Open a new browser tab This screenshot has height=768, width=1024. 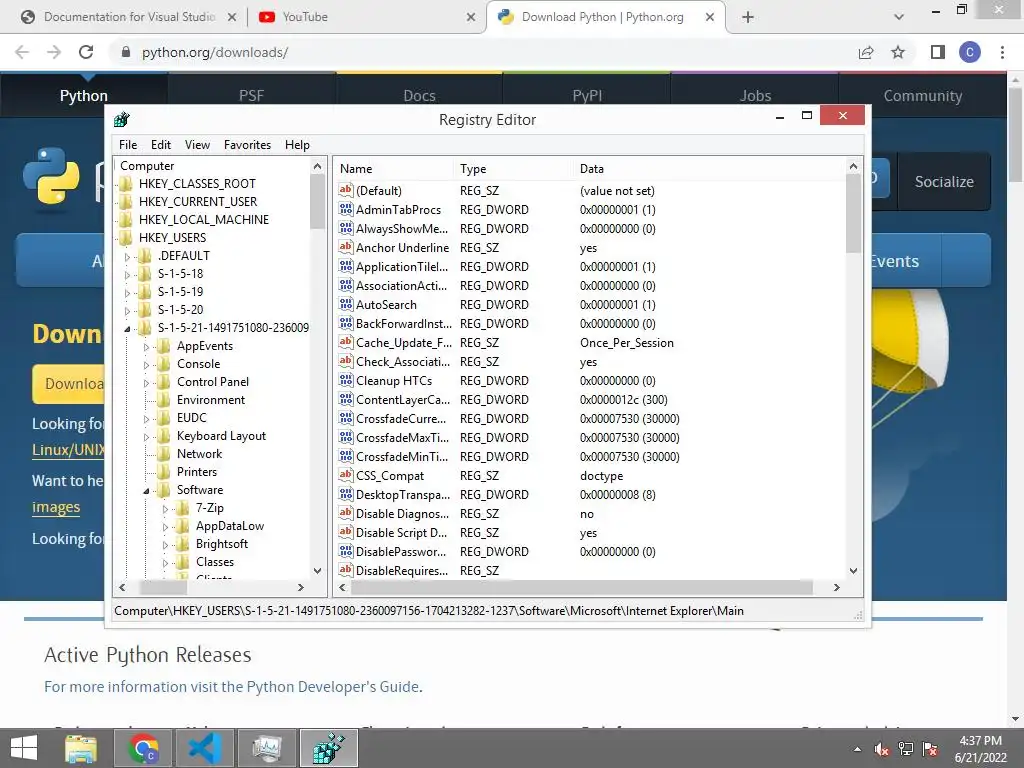pyautogui.click(x=748, y=17)
